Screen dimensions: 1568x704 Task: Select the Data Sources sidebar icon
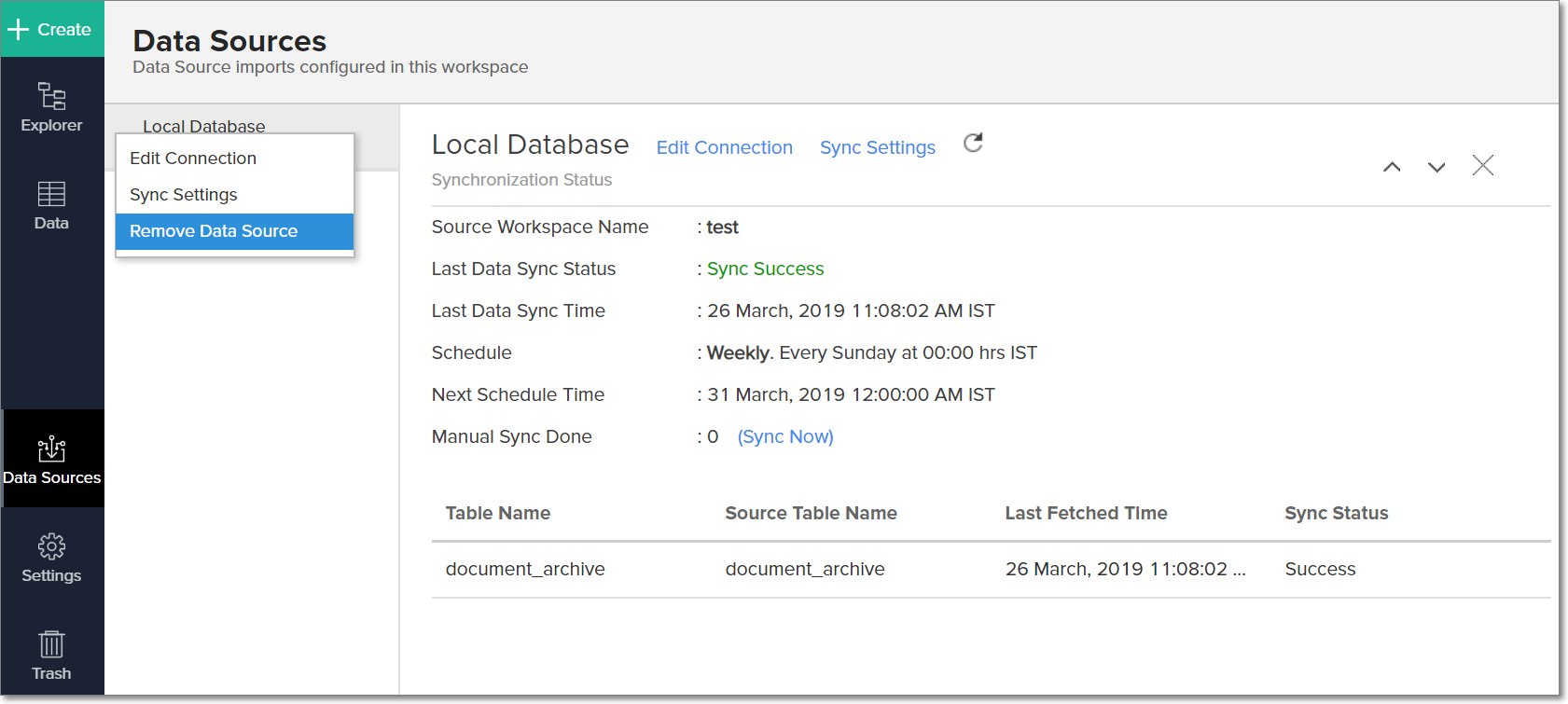(51, 460)
